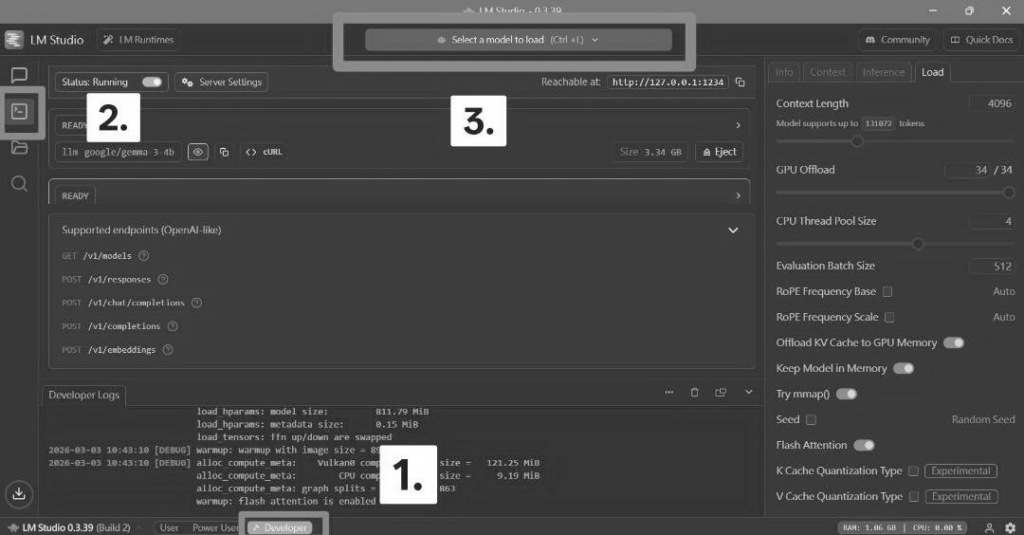Open the Discover search in sidebar
The height and width of the screenshot is (535, 1024).
(x=19, y=184)
